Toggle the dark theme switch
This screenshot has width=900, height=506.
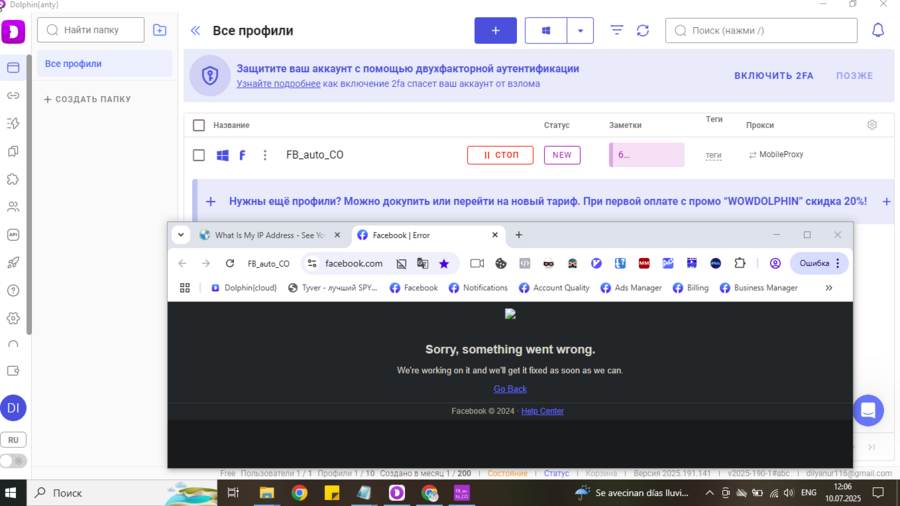[x=13, y=461]
